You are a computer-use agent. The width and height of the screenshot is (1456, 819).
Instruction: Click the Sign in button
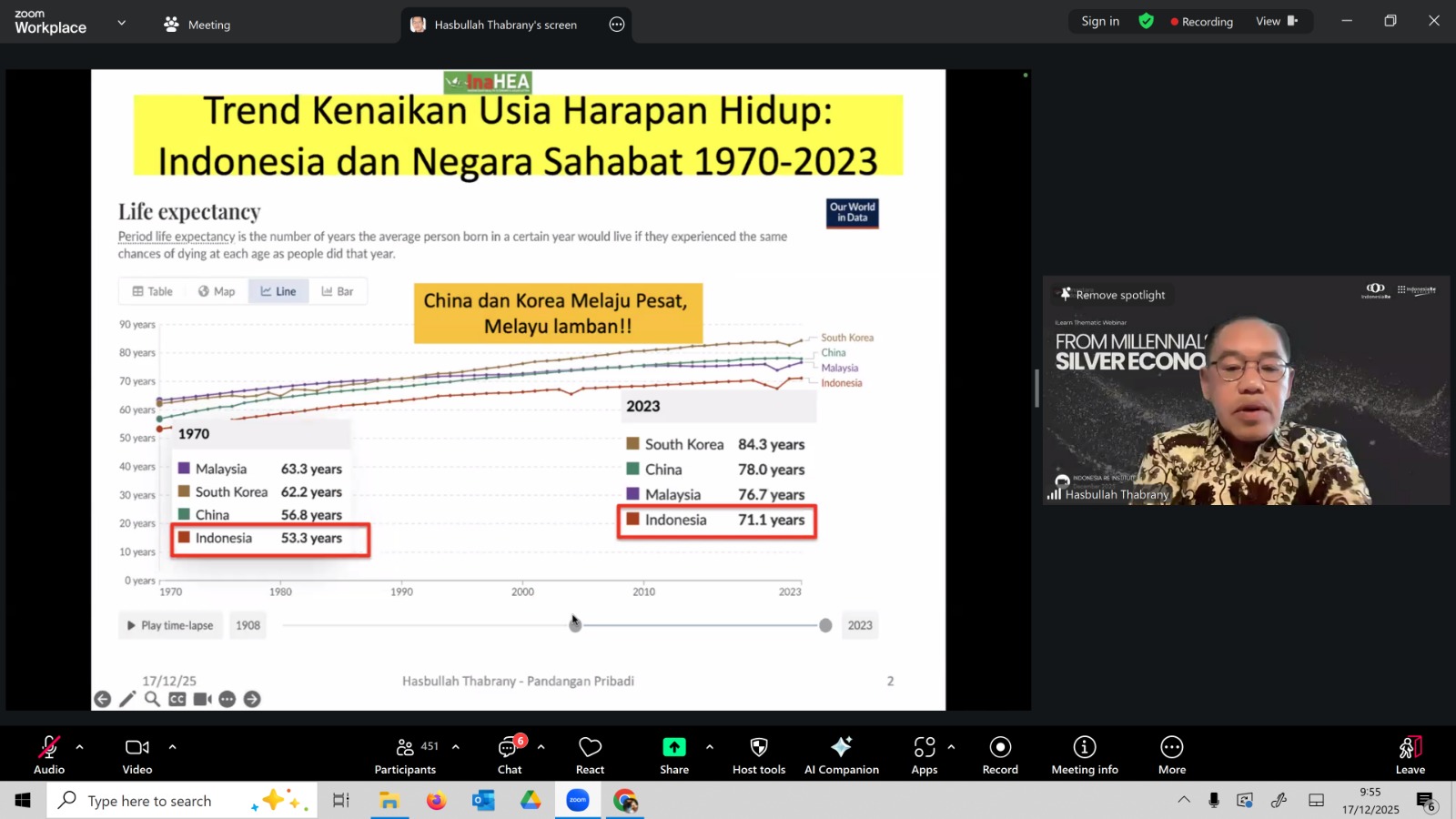1099,22
